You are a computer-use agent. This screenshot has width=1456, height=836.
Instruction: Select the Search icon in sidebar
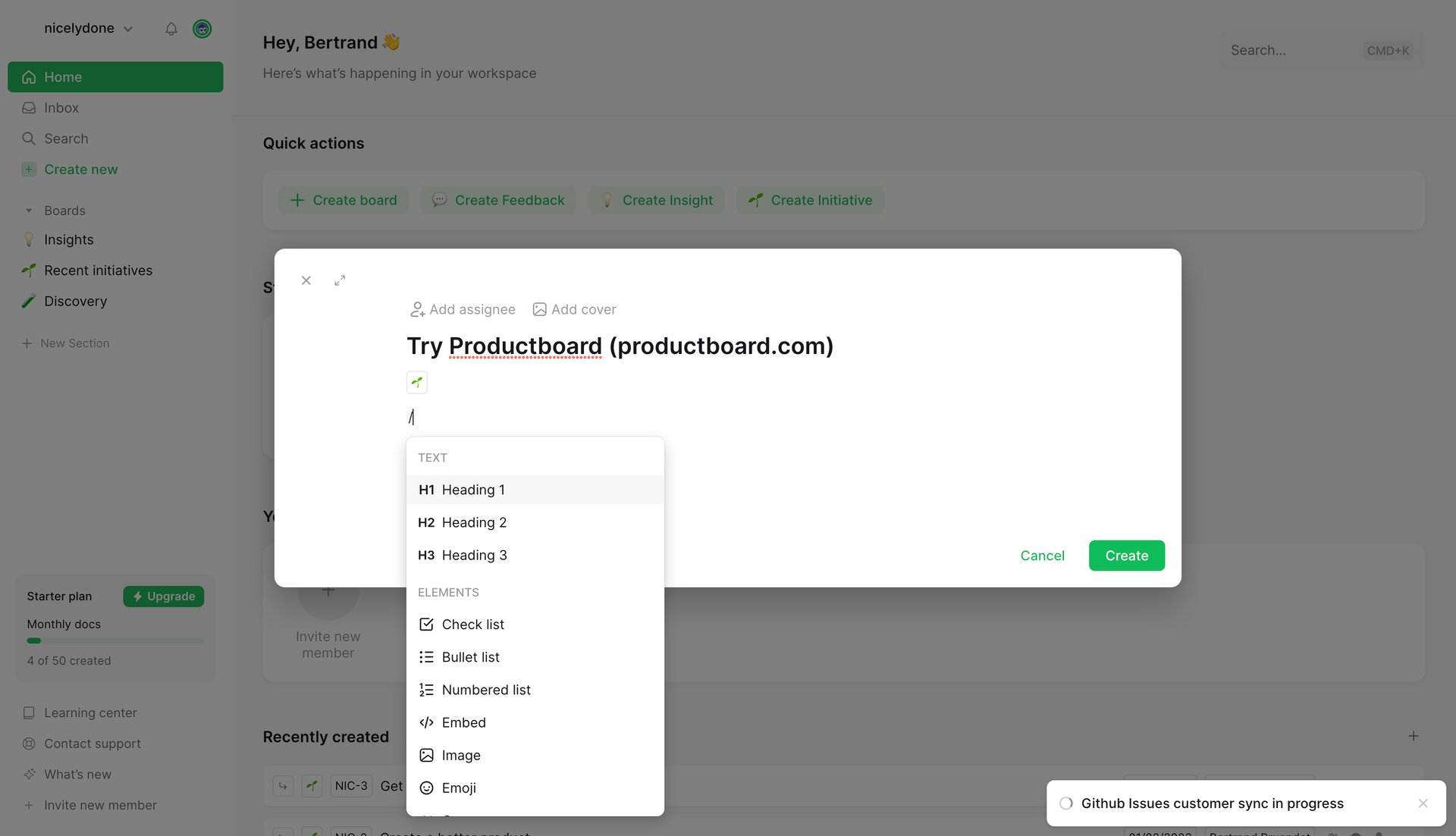point(29,138)
